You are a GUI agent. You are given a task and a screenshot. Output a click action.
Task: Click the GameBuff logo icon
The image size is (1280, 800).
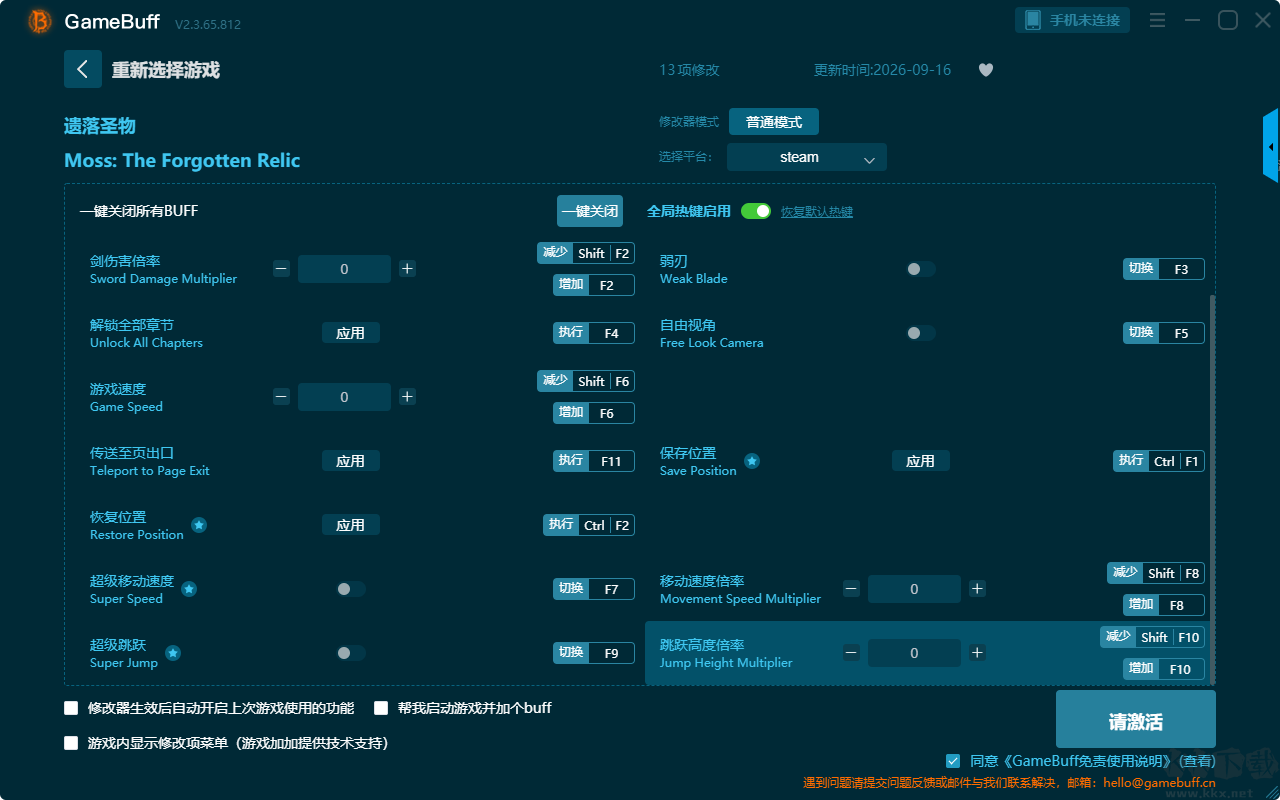point(40,21)
